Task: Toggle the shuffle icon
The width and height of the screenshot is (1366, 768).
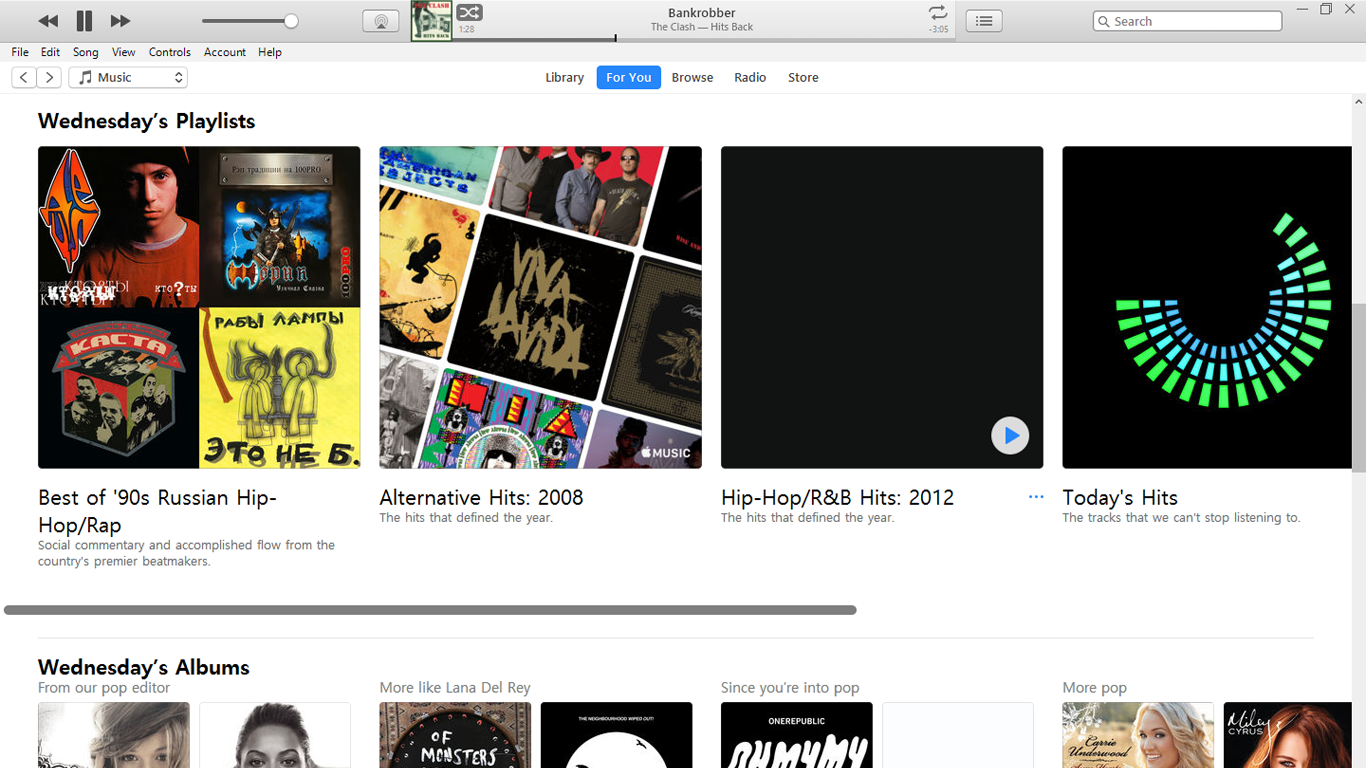Action: [x=469, y=12]
